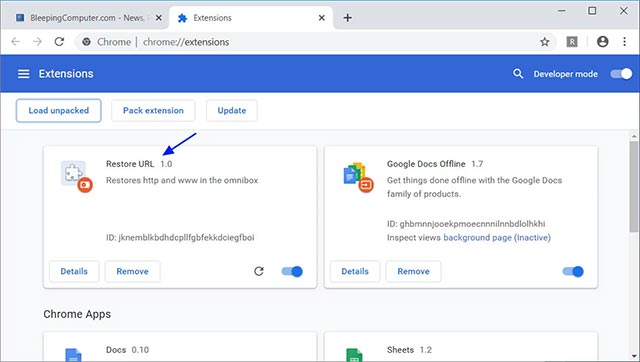Image resolution: width=640 pixels, height=362 pixels.
Task: Click the R extension icon in the toolbar
Action: (x=572, y=42)
